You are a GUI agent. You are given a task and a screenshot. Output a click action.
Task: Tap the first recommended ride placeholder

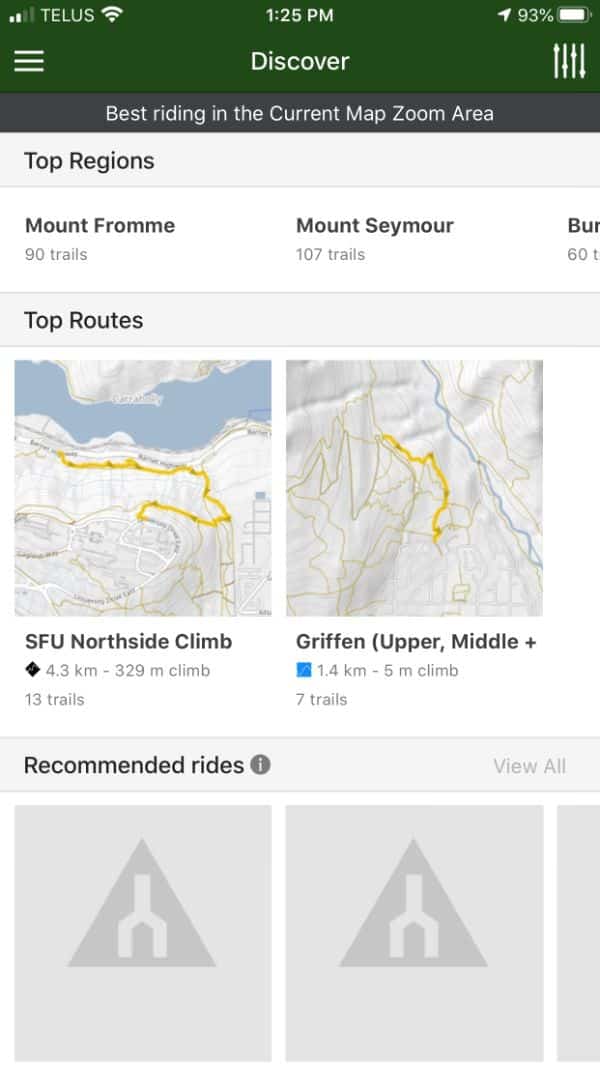(142, 930)
